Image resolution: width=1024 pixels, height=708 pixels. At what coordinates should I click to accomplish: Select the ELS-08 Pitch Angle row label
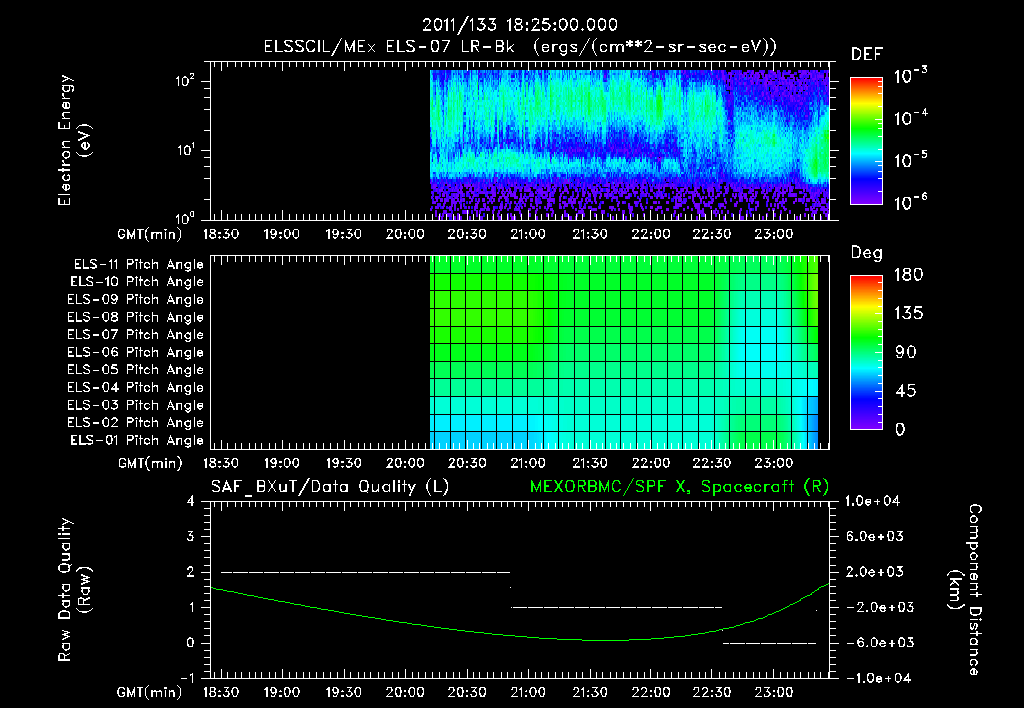coord(136,317)
